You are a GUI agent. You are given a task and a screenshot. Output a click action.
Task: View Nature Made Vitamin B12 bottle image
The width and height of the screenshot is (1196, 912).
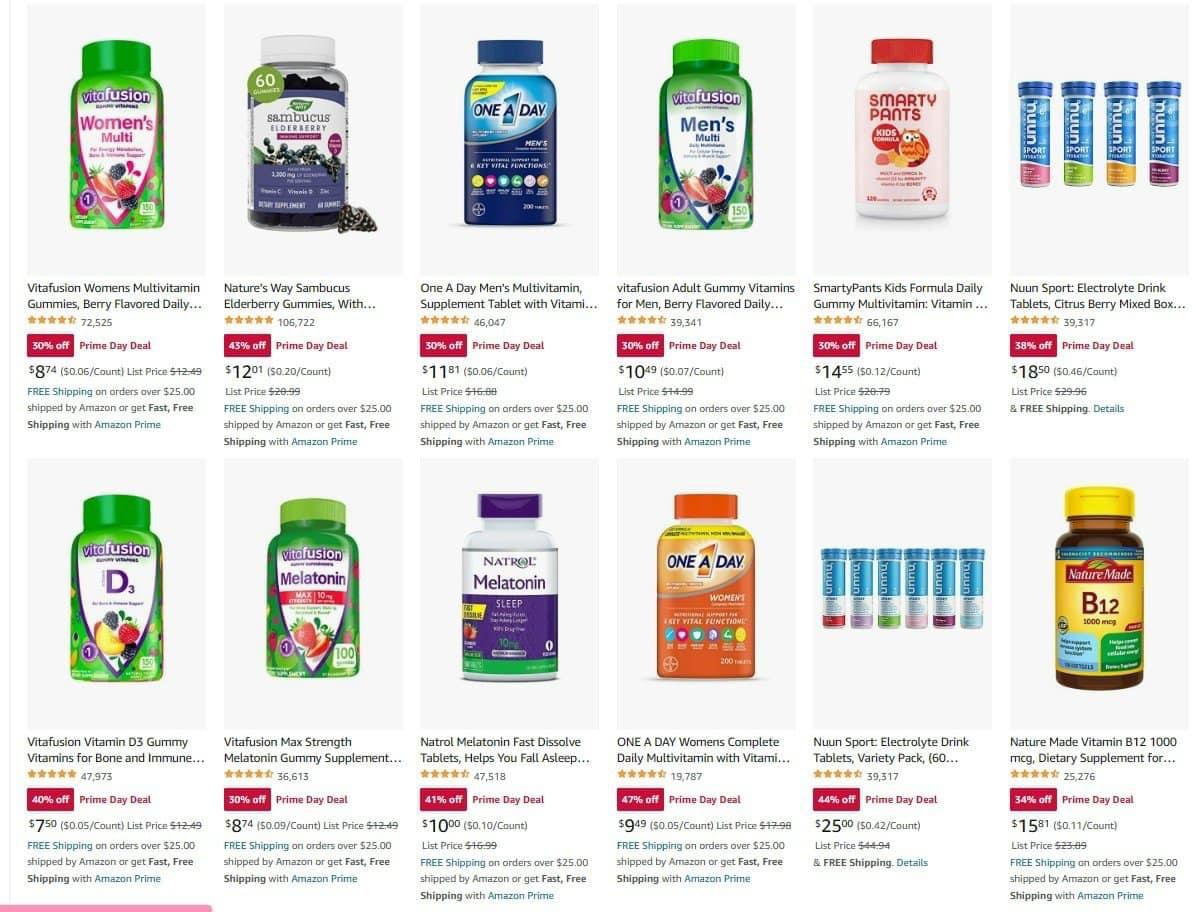pyautogui.click(x=1099, y=593)
